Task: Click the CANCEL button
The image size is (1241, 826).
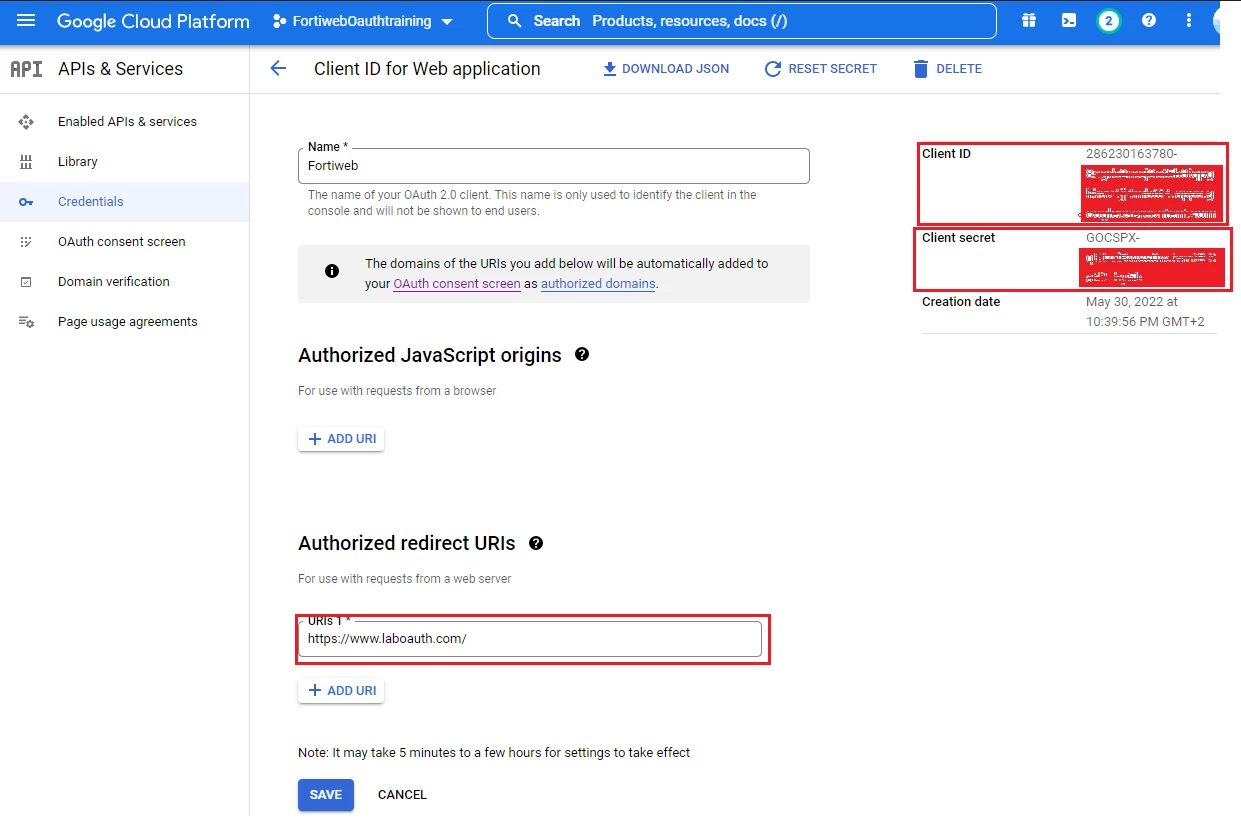Action: tap(402, 795)
